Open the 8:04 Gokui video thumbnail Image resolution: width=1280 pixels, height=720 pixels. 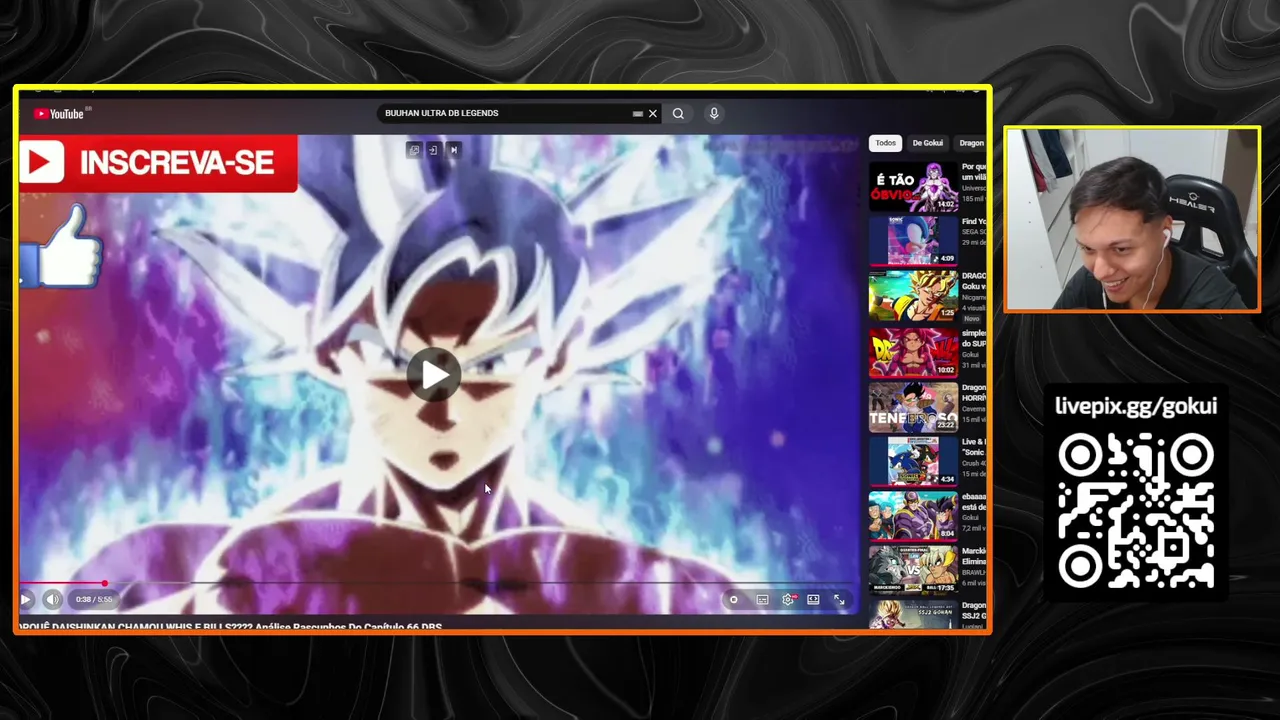point(913,515)
